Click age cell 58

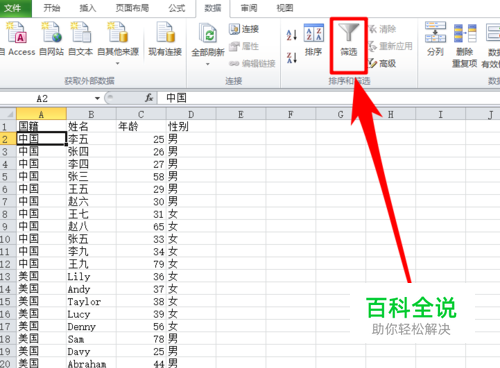coord(141,176)
